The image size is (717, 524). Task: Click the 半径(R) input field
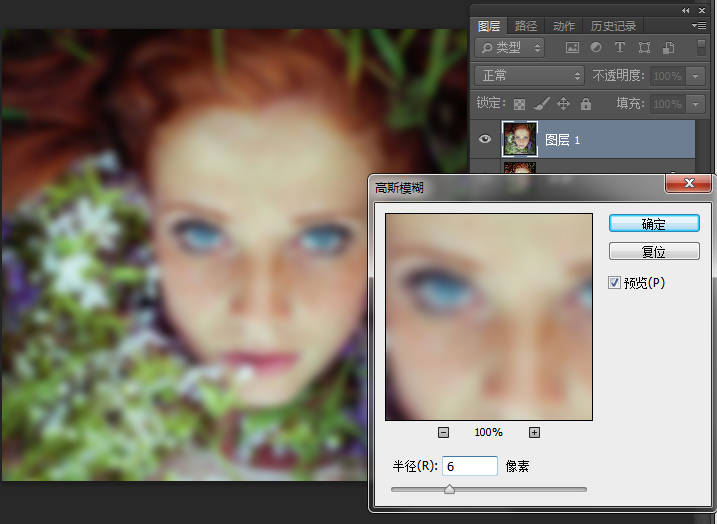click(470, 466)
